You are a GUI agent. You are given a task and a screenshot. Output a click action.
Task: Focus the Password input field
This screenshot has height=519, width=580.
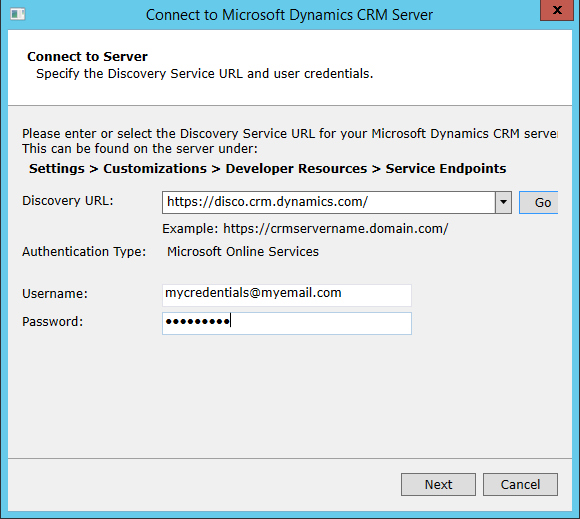click(x=287, y=323)
